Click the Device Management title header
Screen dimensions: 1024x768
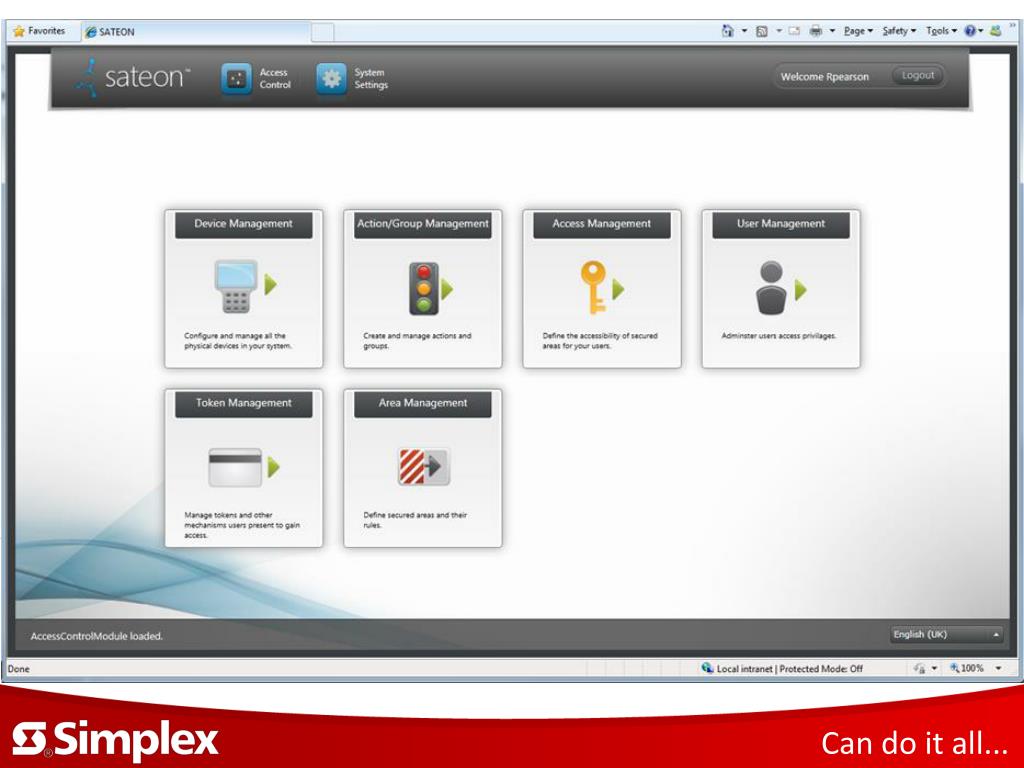click(244, 224)
